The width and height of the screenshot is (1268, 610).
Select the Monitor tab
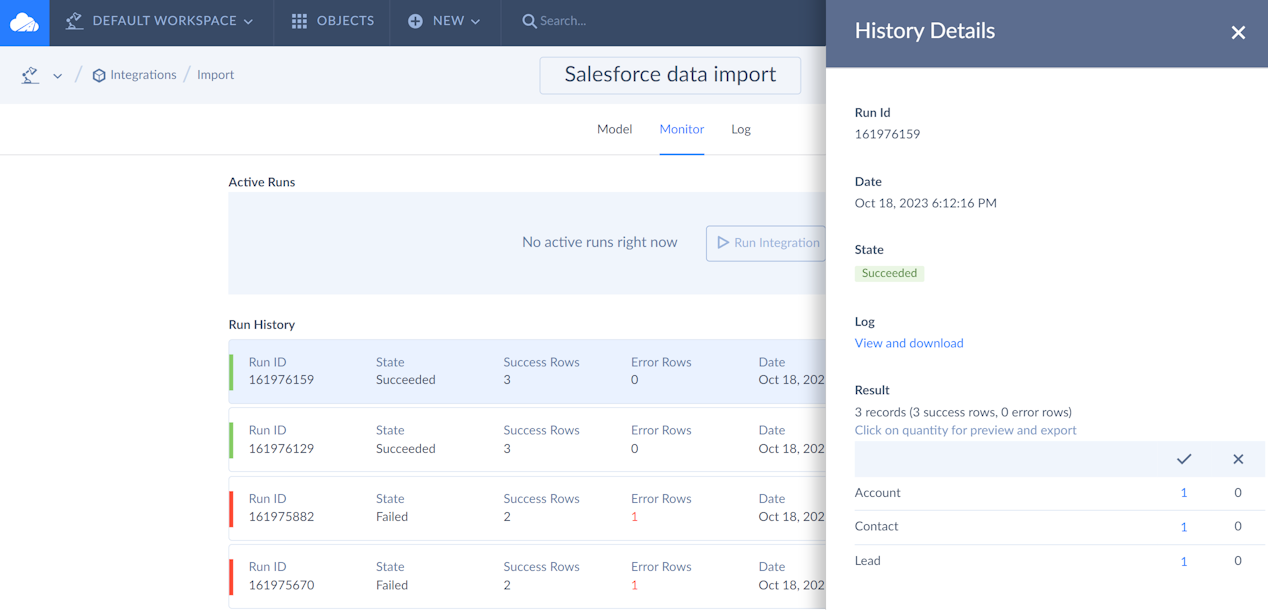(682, 129)
